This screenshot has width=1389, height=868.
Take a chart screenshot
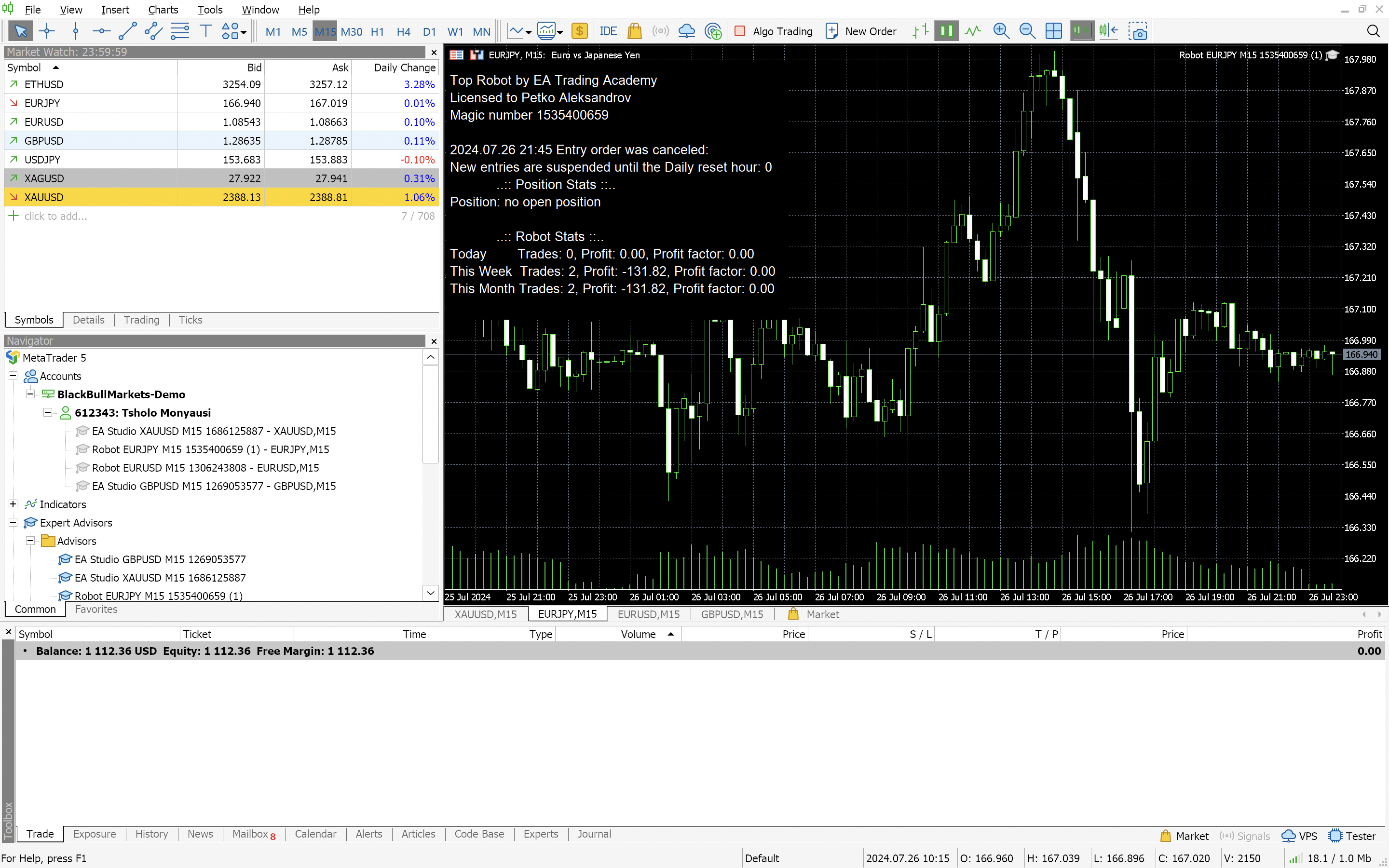click(x=1138, y=31)
